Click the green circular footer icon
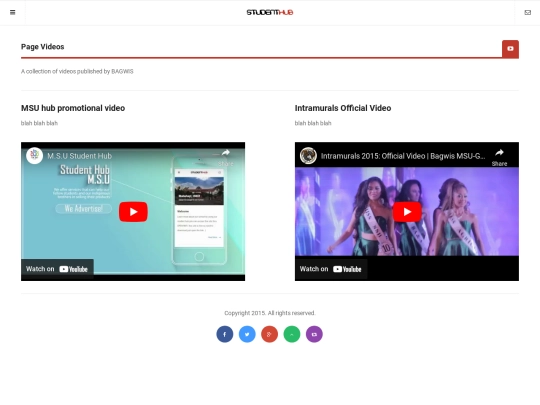The image size is (540, 405). coord(292,334)
